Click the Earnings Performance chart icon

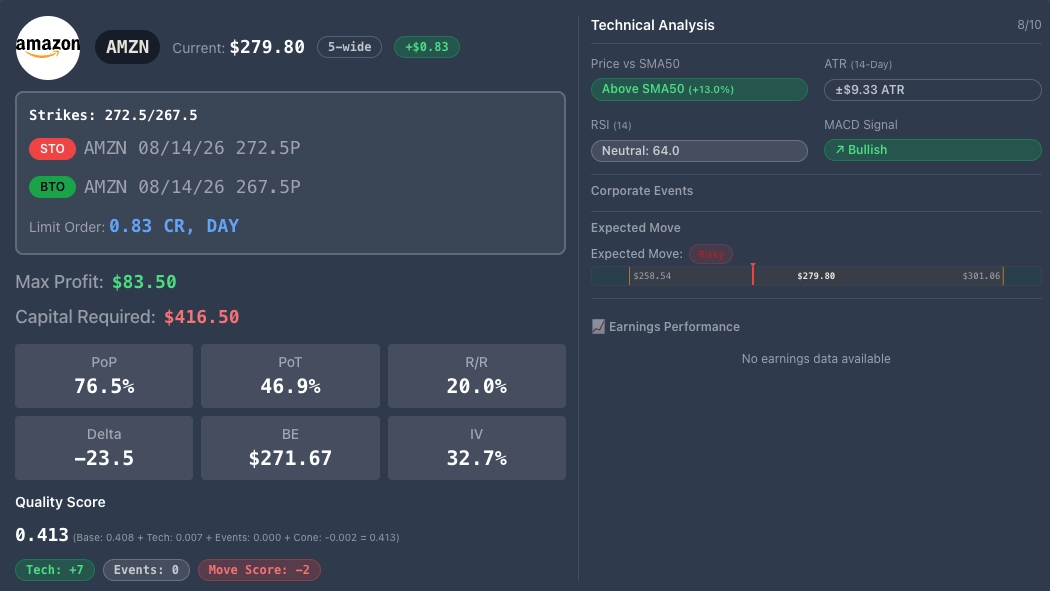tap(598, 327)
